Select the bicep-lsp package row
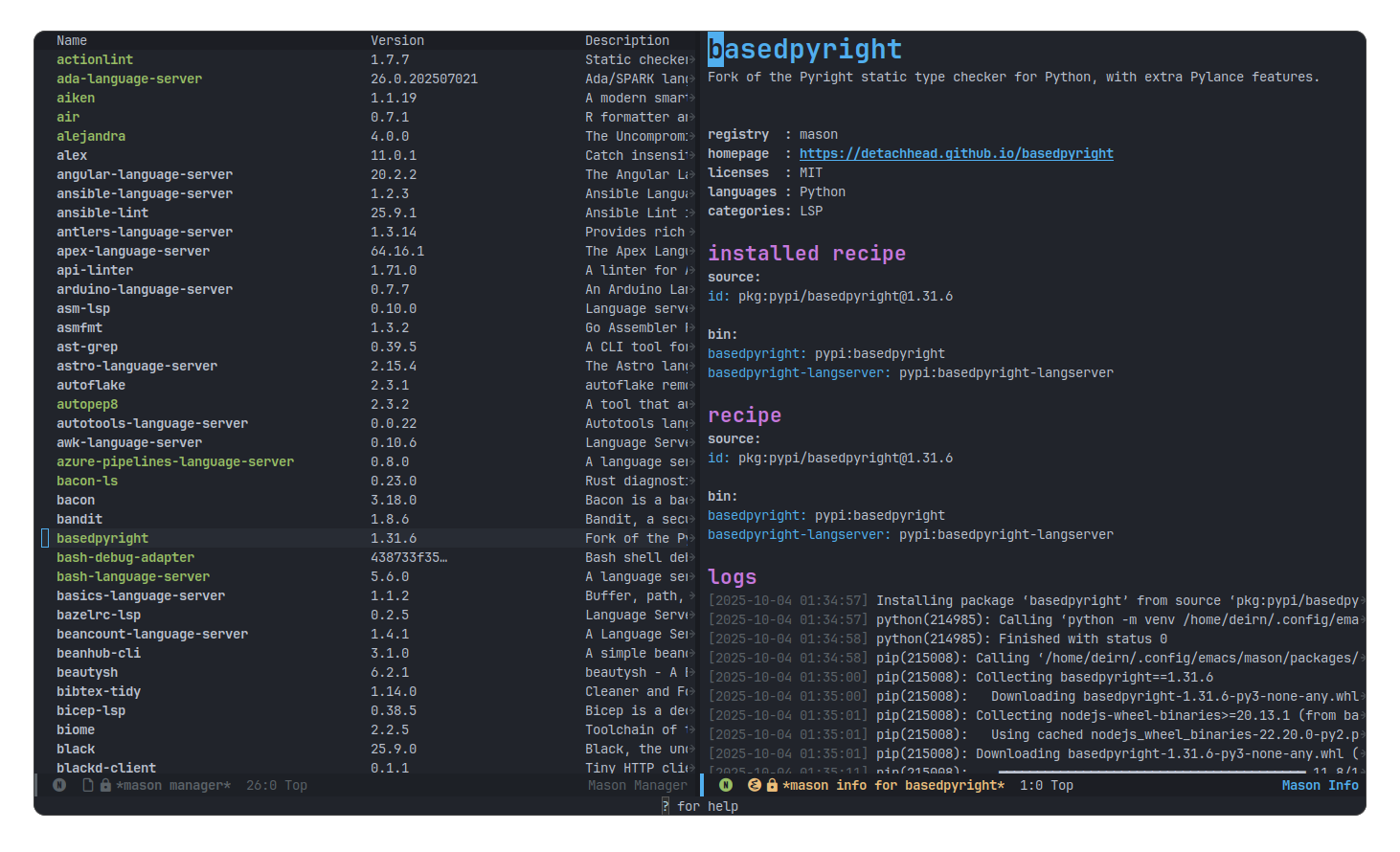This screenshot has width=1400, height=852. 368,710
